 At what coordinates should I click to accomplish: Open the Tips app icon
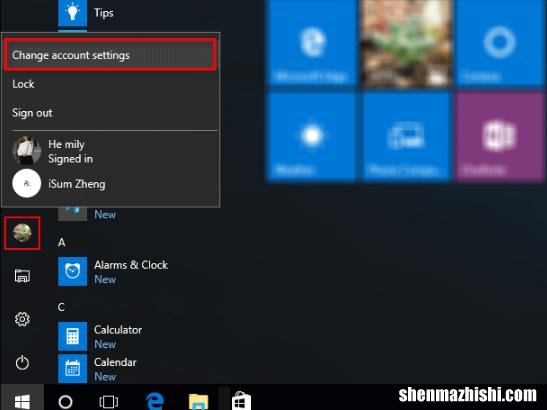pyautogui.click(x=72, y=13)
